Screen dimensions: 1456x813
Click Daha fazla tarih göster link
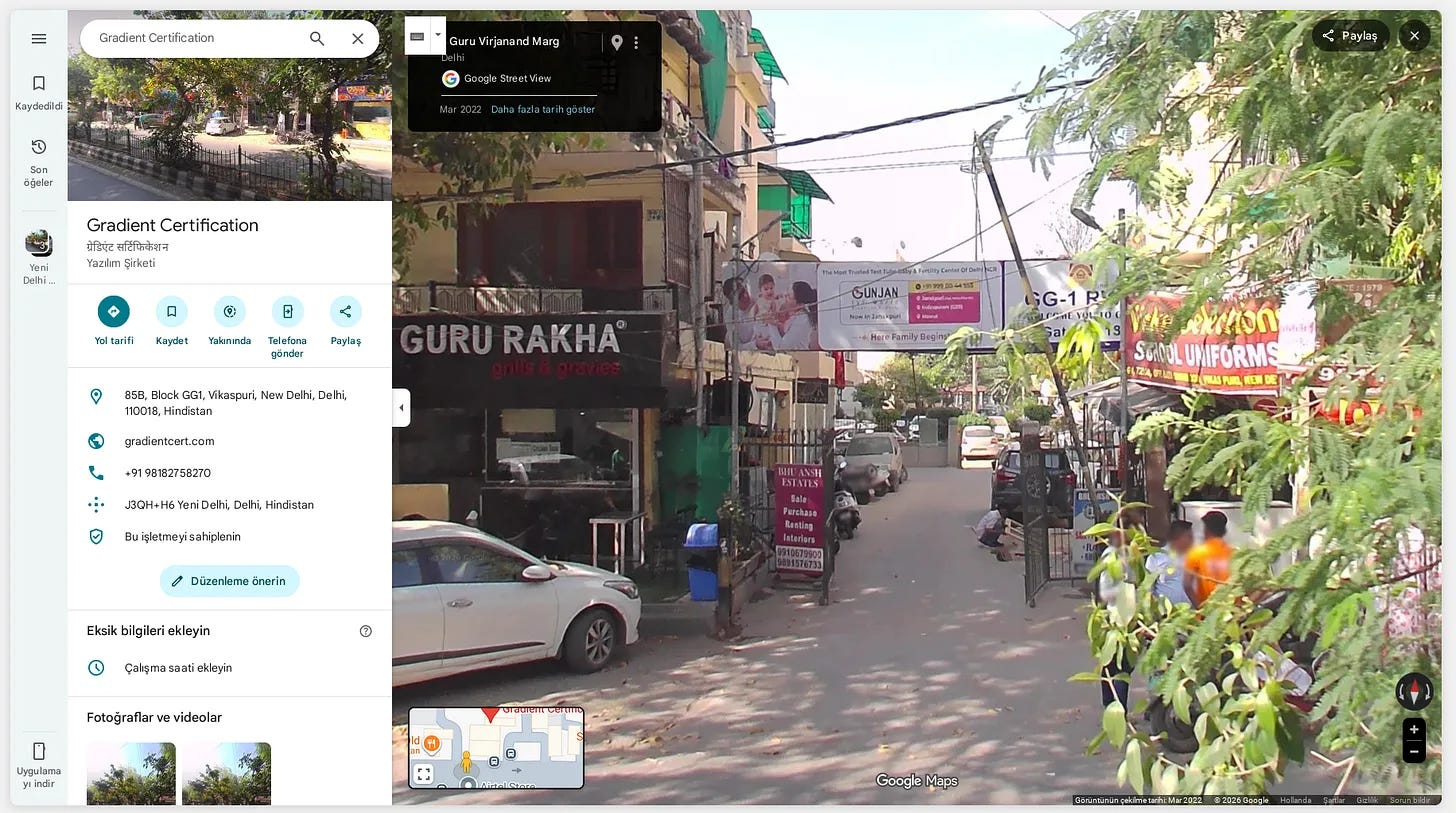coord(543,110)
